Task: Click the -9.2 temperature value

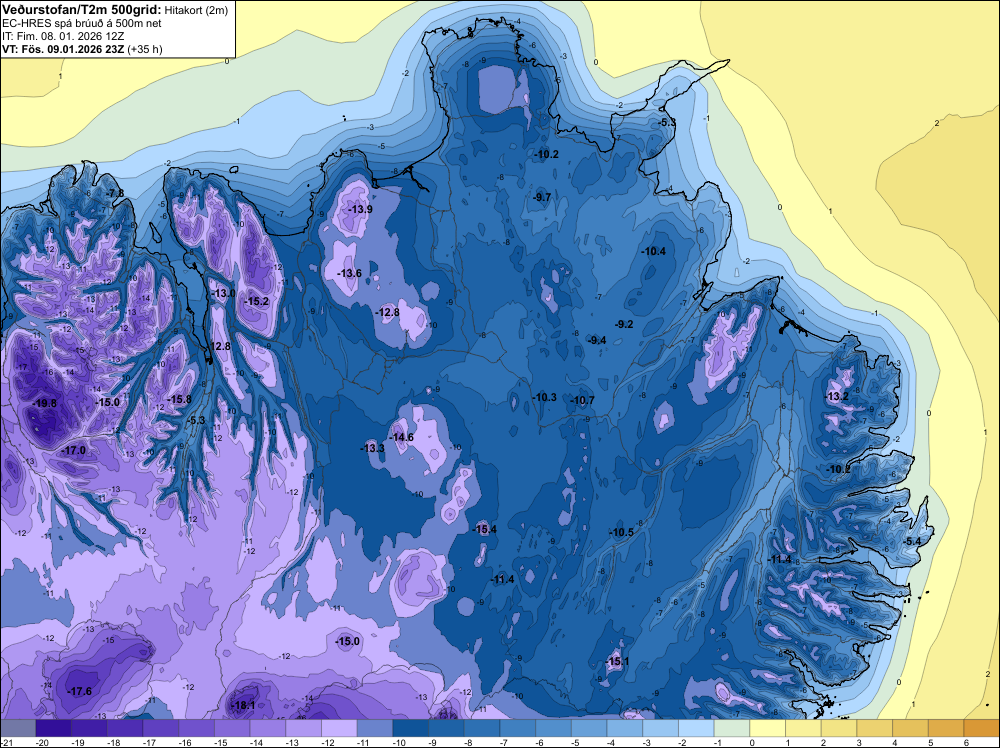Action: click(624, 324)
